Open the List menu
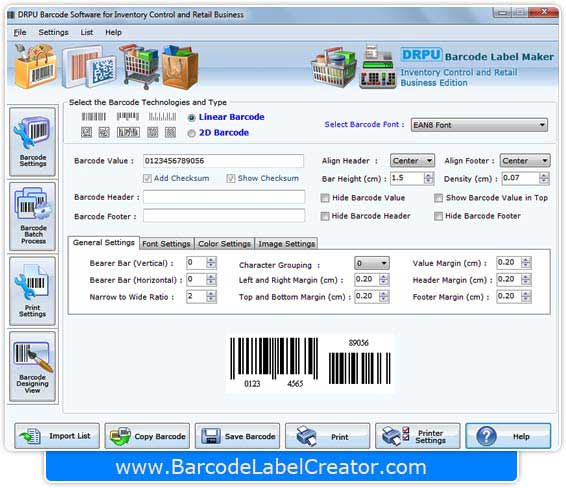566x488 pixels. (87, 32)
